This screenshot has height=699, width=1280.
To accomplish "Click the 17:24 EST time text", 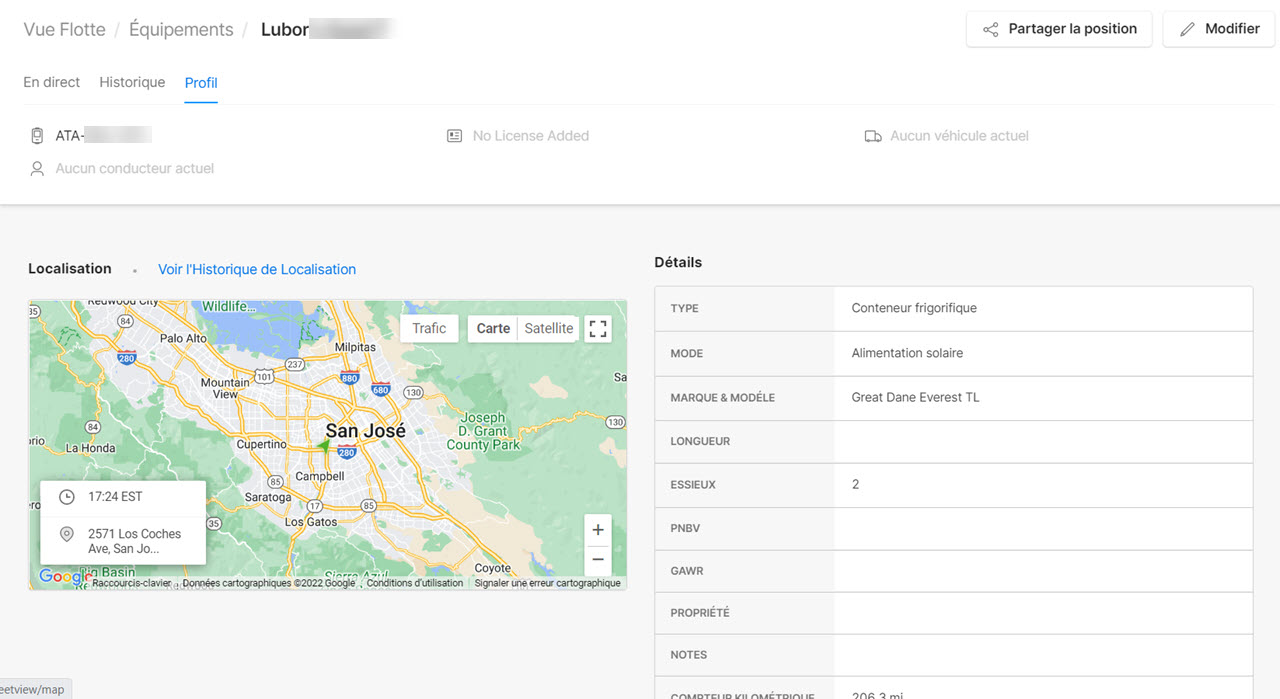I will (x=115, y=497).
